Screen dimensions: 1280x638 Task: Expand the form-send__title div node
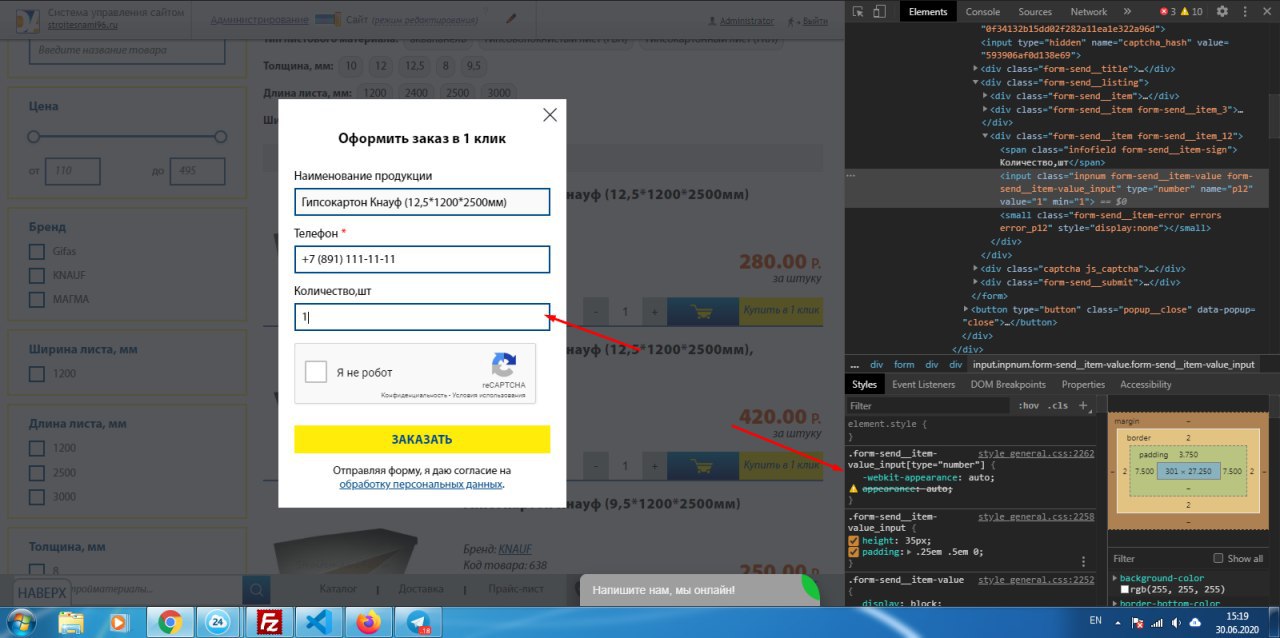(x=976, y=69)
